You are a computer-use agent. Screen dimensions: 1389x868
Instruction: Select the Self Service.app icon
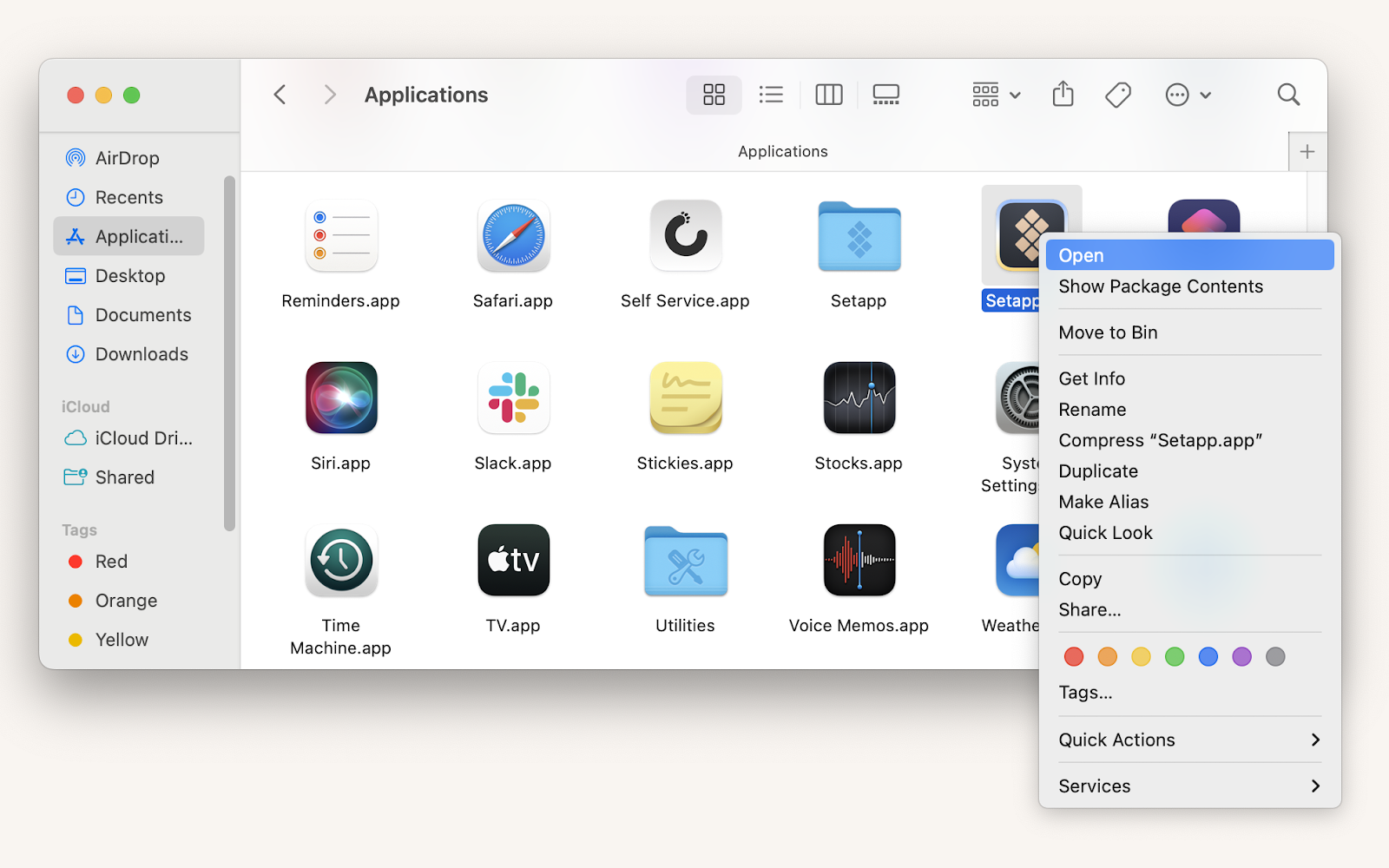click(686, 236)
